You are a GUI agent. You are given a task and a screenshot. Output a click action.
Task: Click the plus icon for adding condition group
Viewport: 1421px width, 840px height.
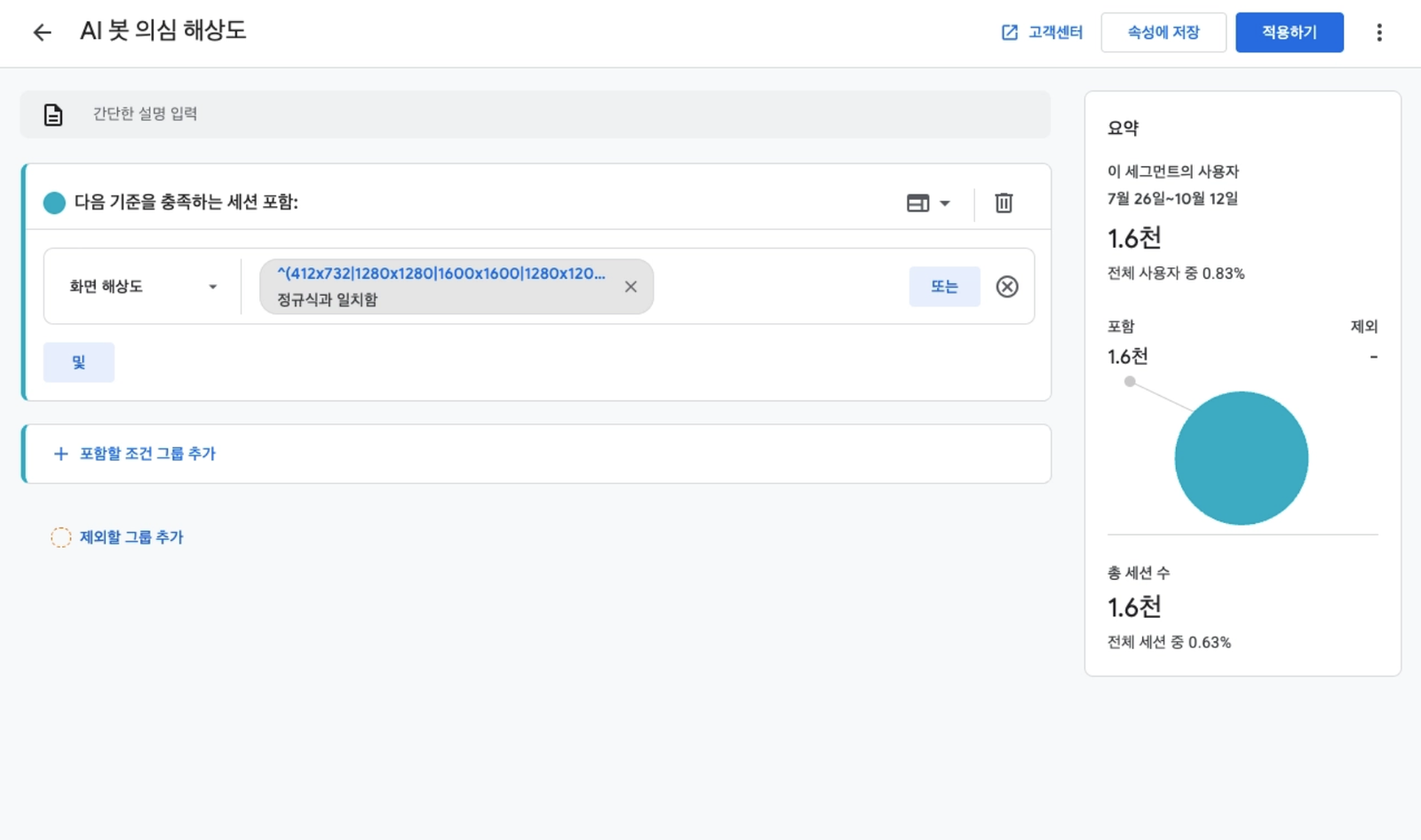tap(60, 454)
